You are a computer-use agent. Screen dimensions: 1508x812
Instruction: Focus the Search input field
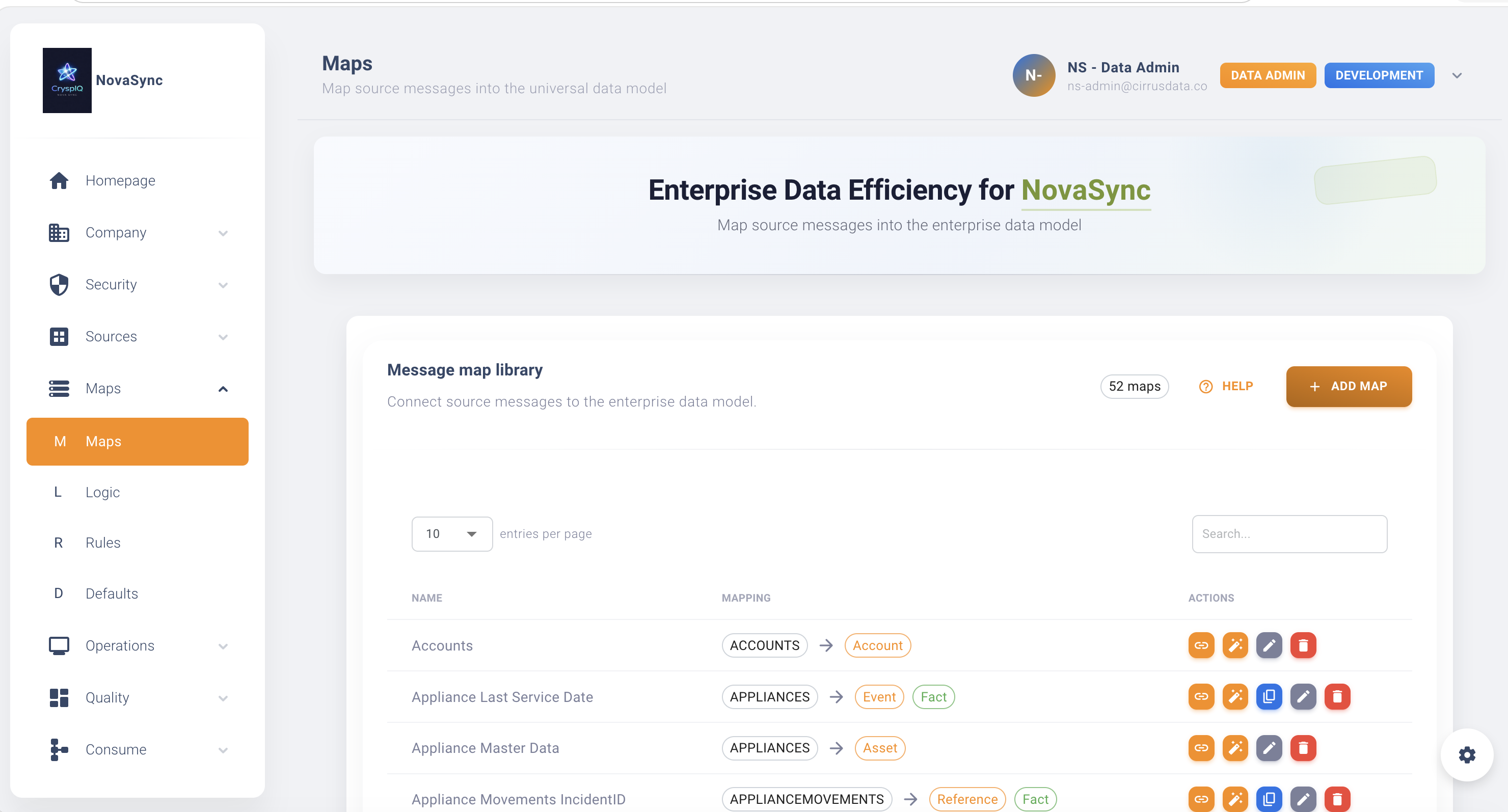tap(1289, 534)
